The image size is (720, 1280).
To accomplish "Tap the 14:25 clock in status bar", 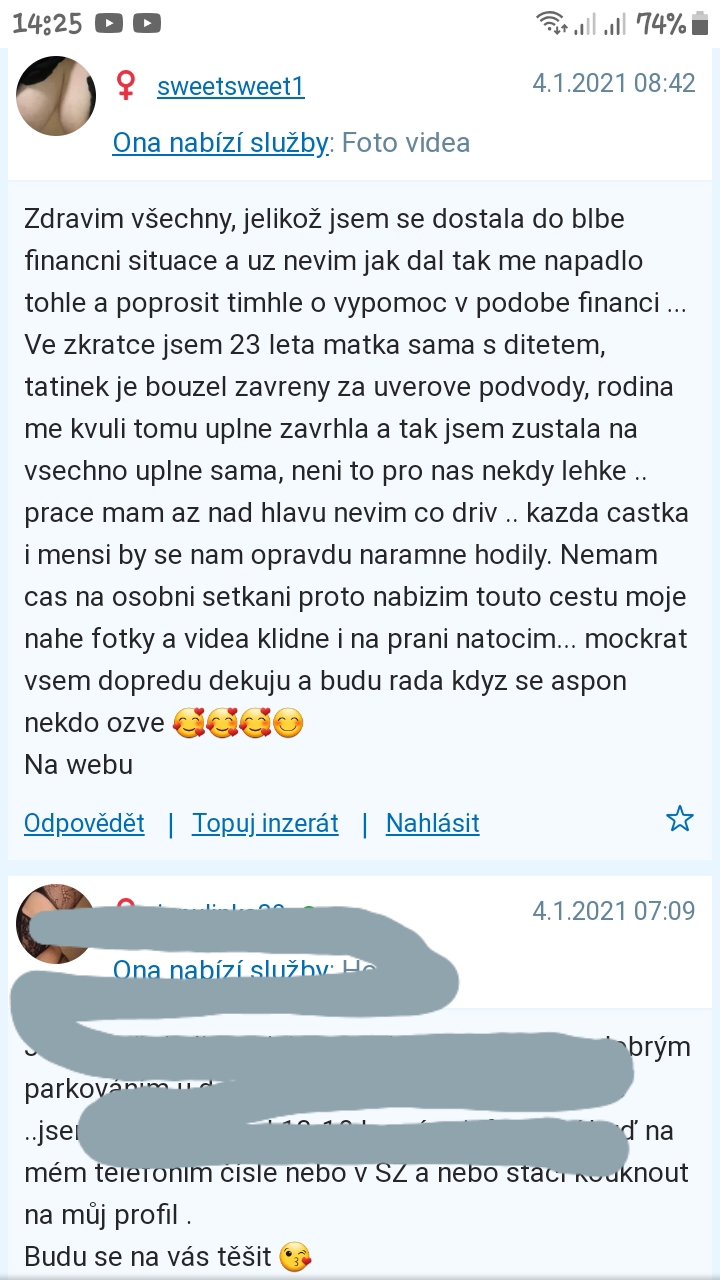I will [46, 23].
